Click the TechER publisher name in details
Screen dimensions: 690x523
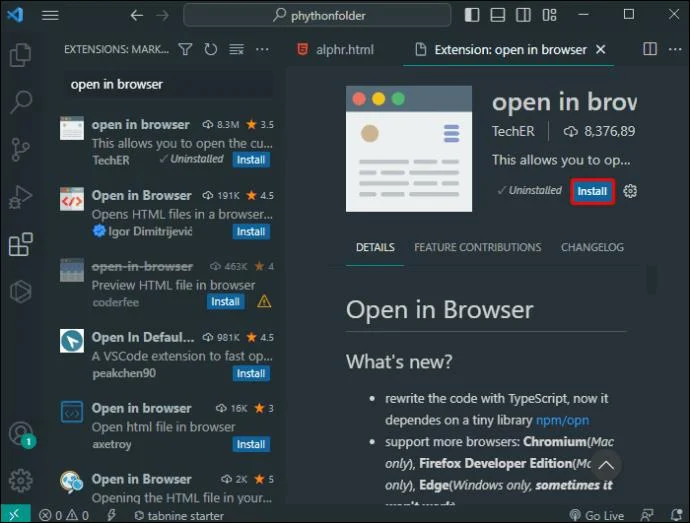point(513,131)
